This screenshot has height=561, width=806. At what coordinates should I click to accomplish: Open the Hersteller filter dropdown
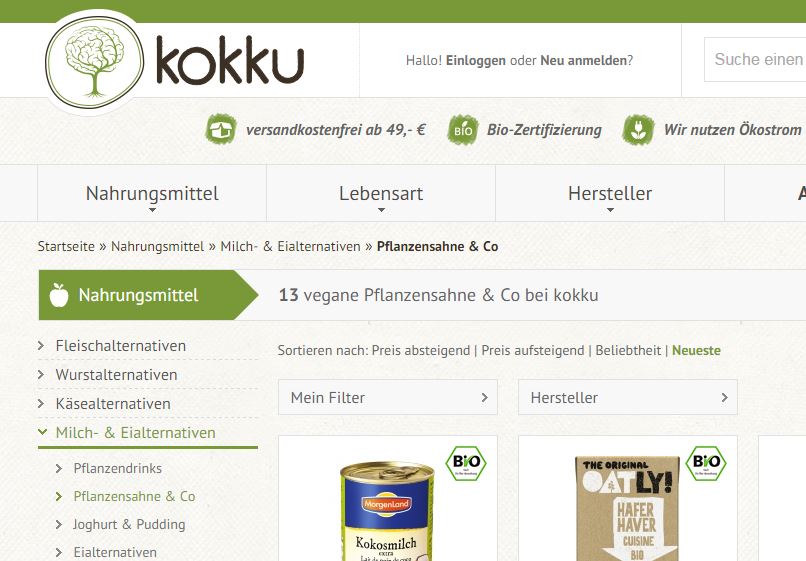(x=628, y=397)
